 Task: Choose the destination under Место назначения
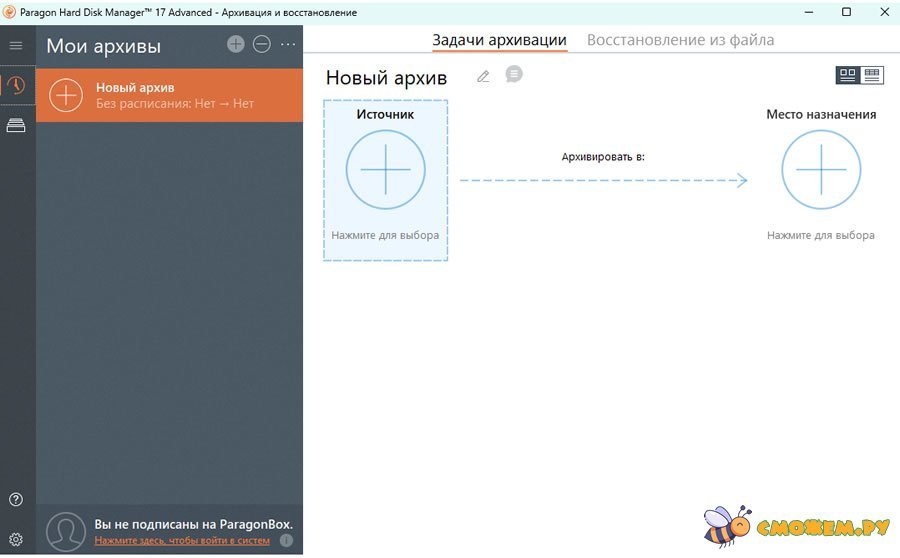tap(821, 170)
